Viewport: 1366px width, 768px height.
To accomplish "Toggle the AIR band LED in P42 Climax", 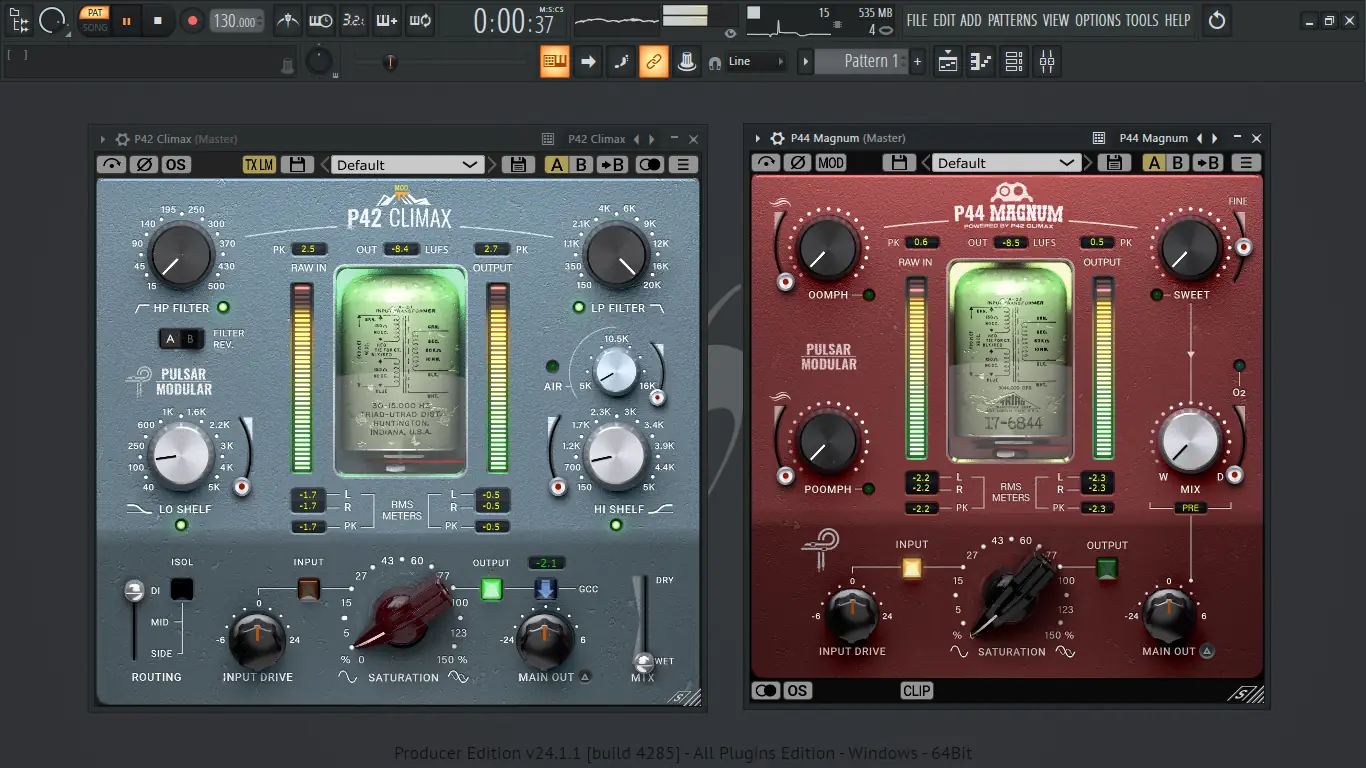I will [551, 366].
